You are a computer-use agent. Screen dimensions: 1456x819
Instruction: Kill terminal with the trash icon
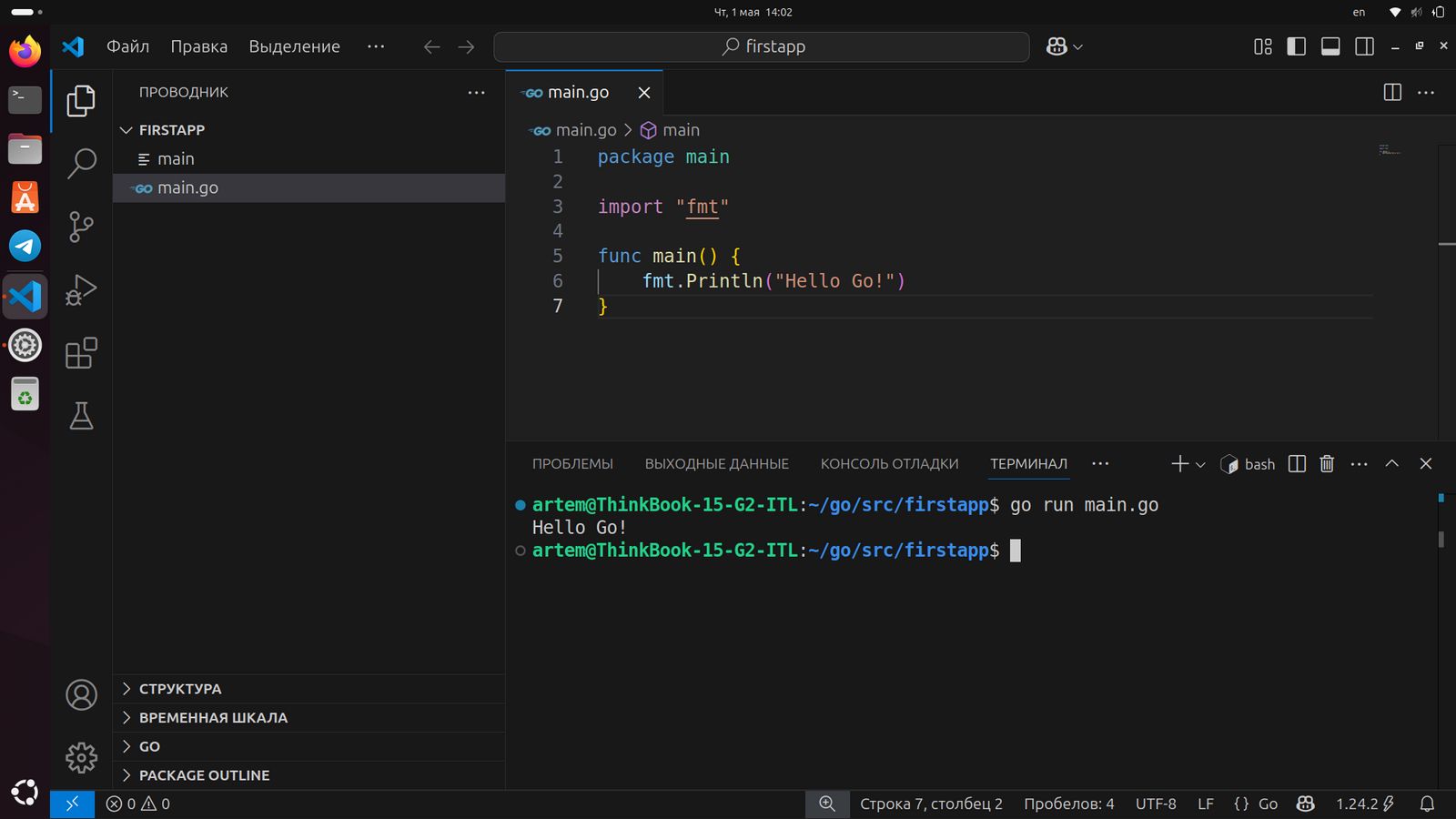[x=1327, y=464]
